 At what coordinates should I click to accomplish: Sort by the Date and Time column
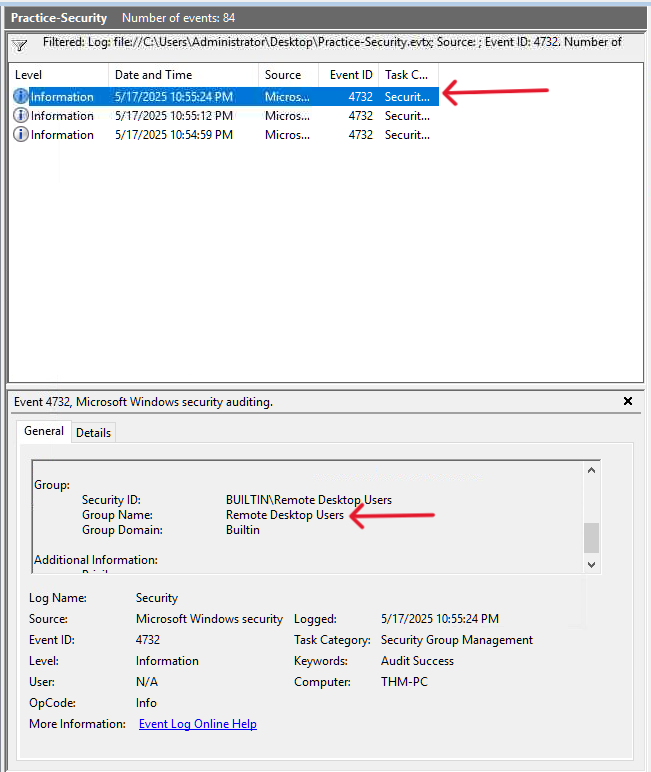pos(182,75)
